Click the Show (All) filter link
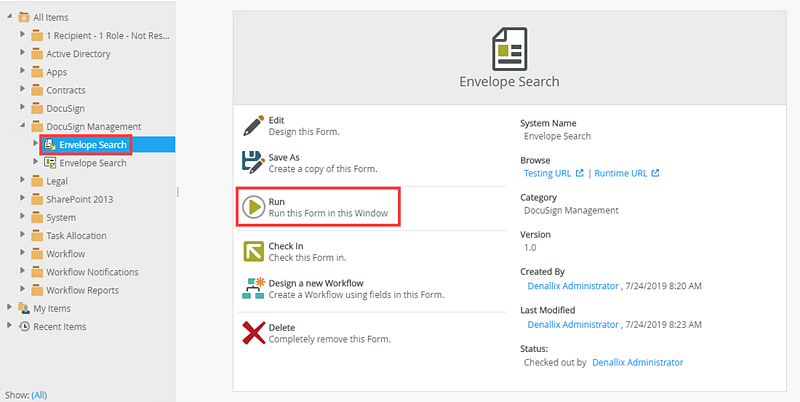Viewport: 800px width, 402px height. coord(39,395)
